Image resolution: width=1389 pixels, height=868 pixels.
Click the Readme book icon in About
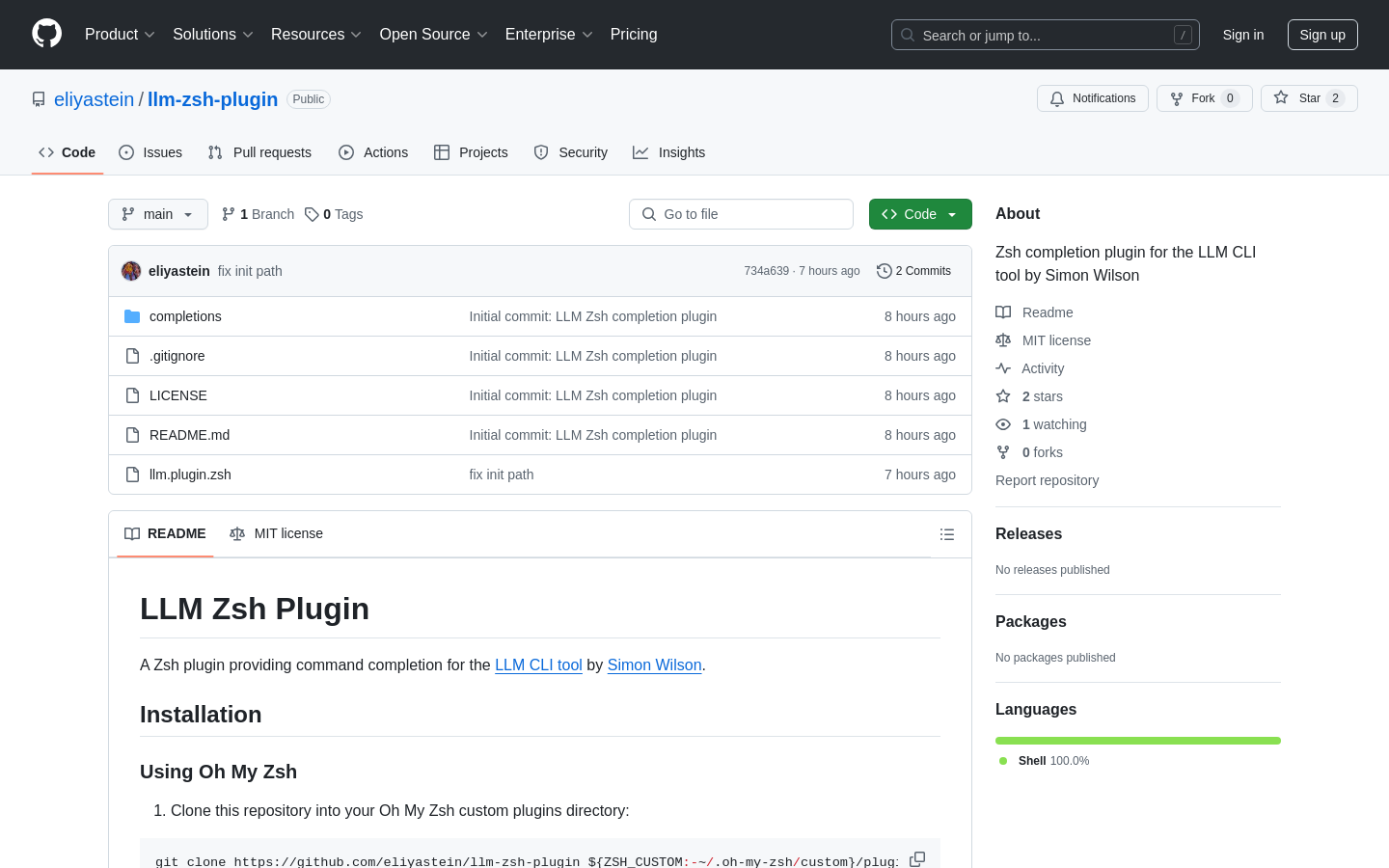tap(1003, 312)
